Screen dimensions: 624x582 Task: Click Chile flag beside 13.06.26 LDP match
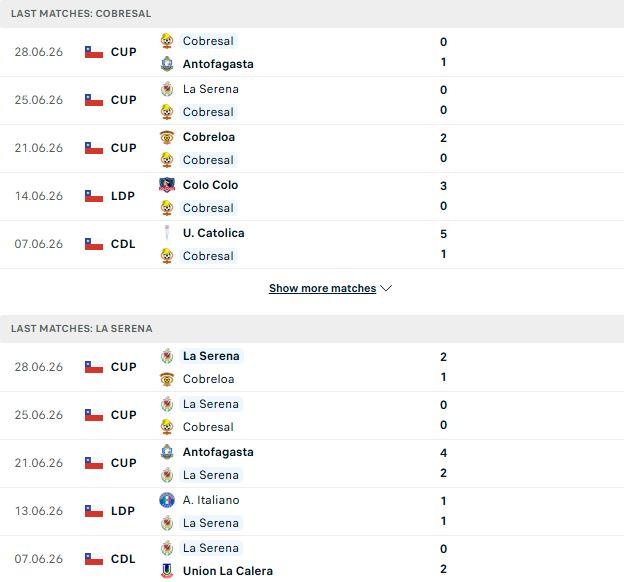point(94,511)
